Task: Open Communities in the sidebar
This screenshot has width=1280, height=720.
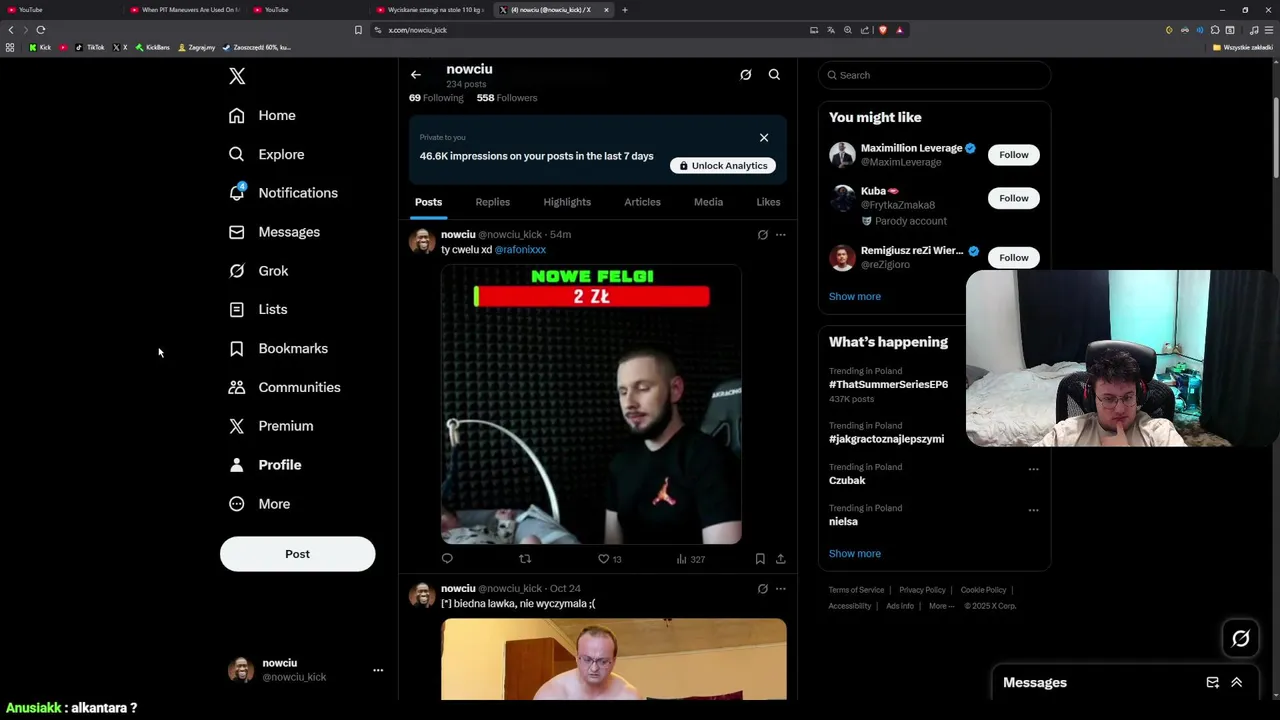Action: (284, 387)
